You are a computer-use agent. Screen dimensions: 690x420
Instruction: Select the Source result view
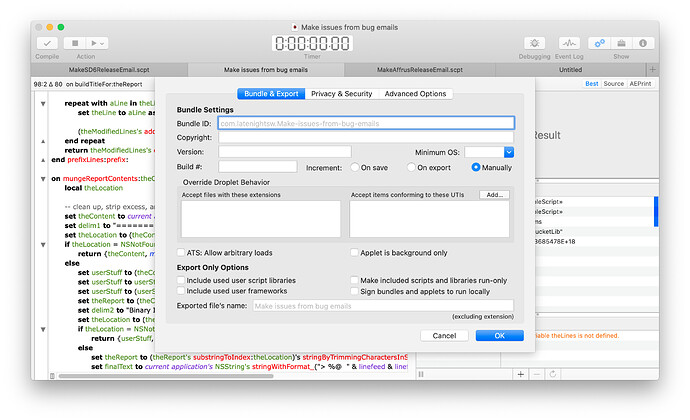coord(614,84)
